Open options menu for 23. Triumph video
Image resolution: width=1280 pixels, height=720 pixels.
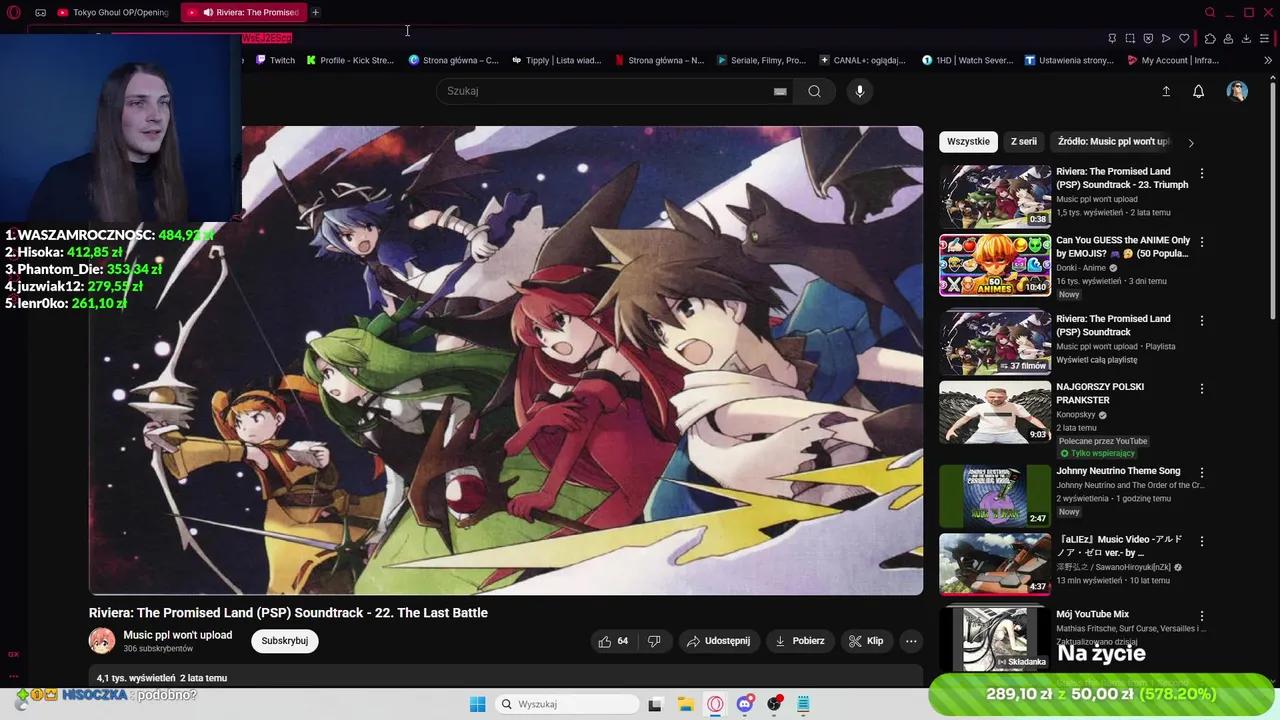pyautogui.click(x=1202, y=173)
